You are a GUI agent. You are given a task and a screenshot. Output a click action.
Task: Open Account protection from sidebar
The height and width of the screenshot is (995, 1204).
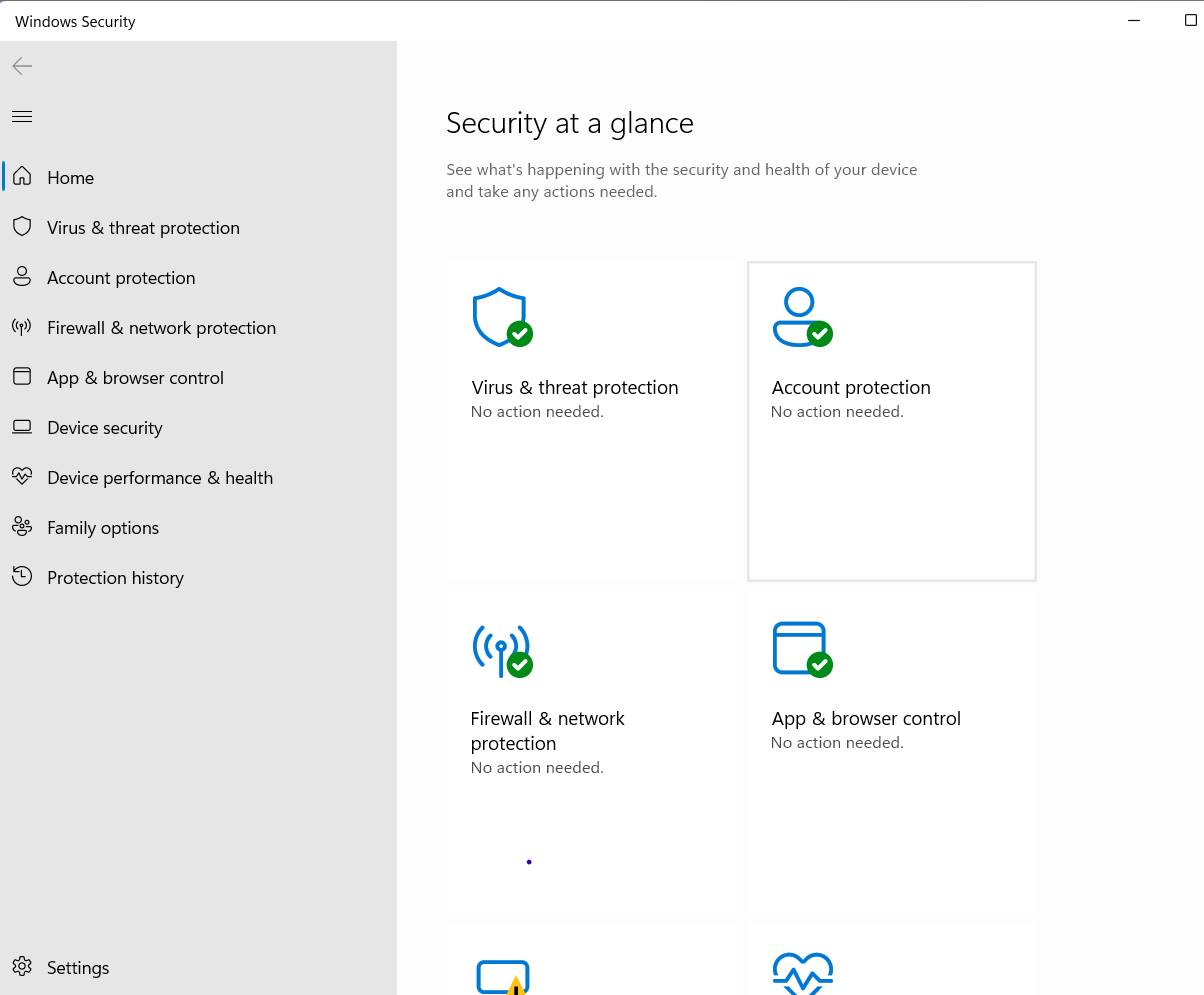(x=121, y=278)
